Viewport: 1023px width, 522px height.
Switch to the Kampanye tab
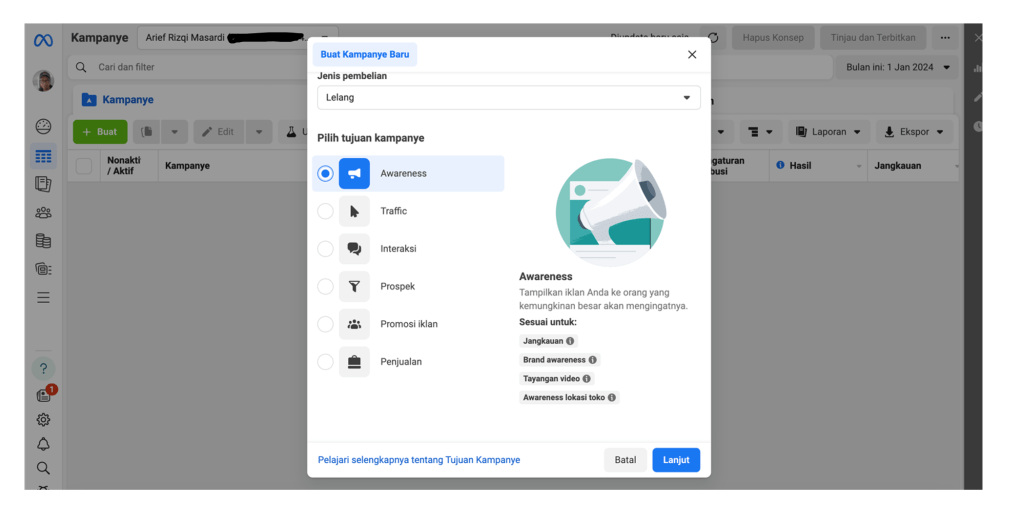pos(118,100)
